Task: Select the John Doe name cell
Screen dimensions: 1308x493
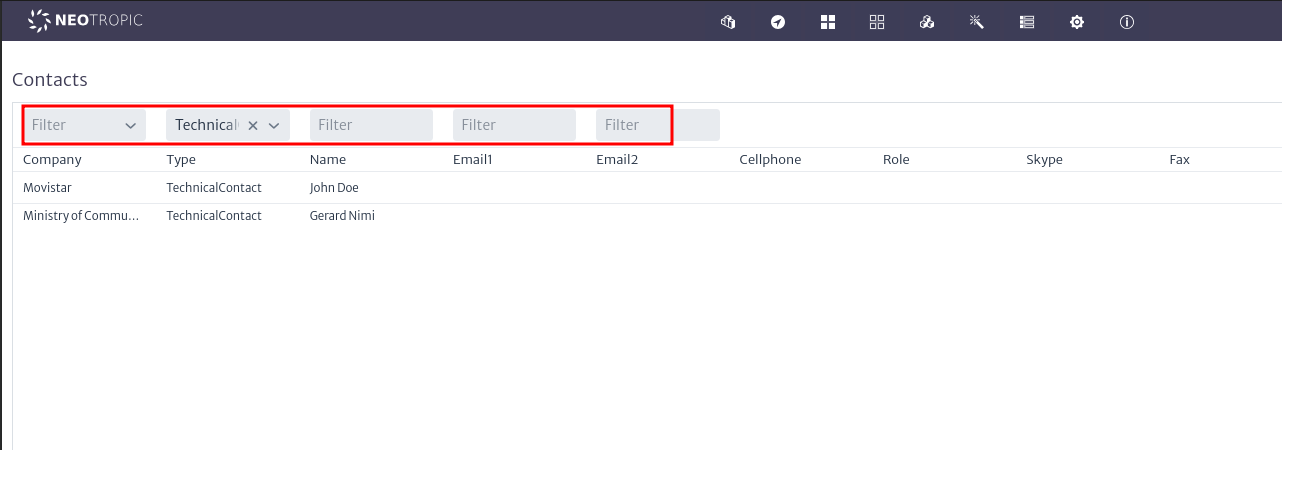Action: pos(334,187)
